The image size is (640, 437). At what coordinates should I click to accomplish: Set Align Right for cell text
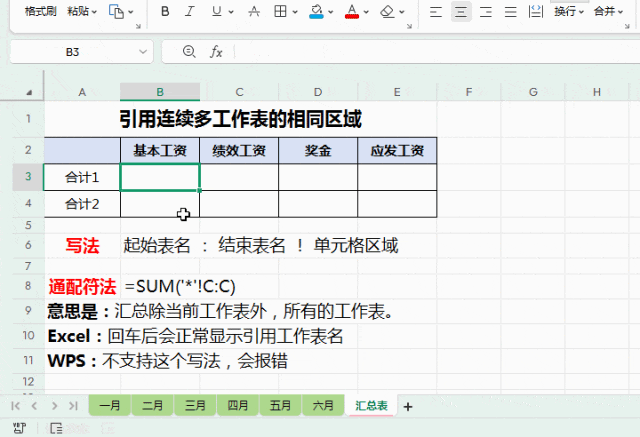coord(486,11)
